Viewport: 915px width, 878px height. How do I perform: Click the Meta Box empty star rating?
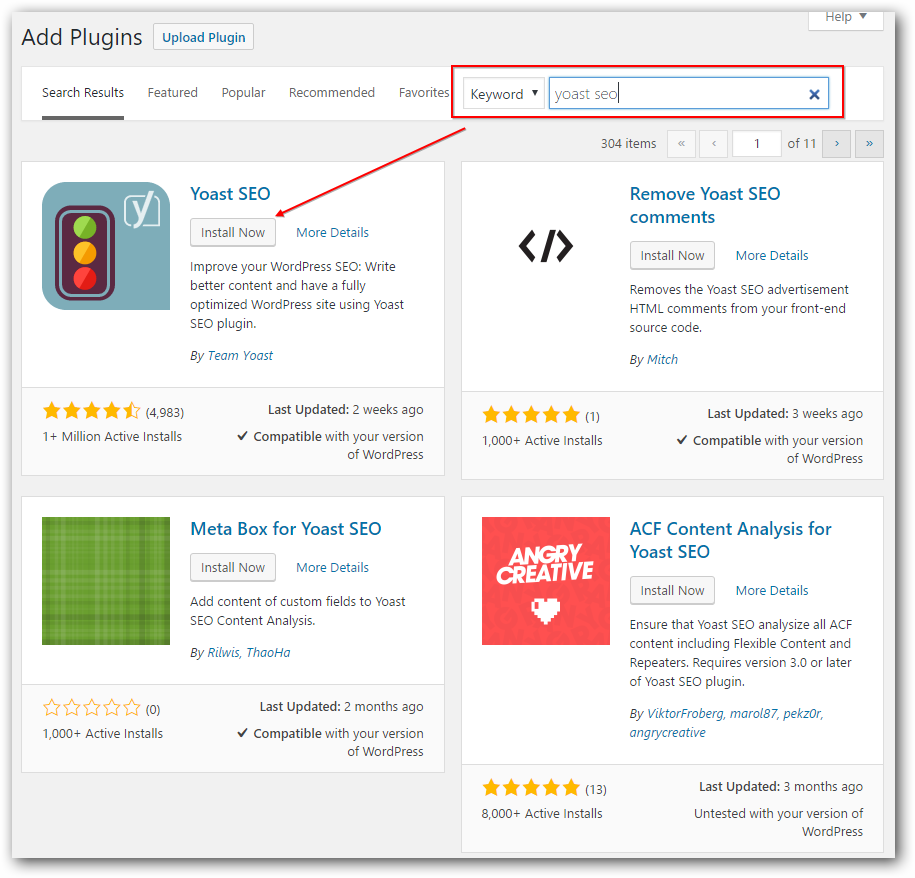click(x=92, y=708)
